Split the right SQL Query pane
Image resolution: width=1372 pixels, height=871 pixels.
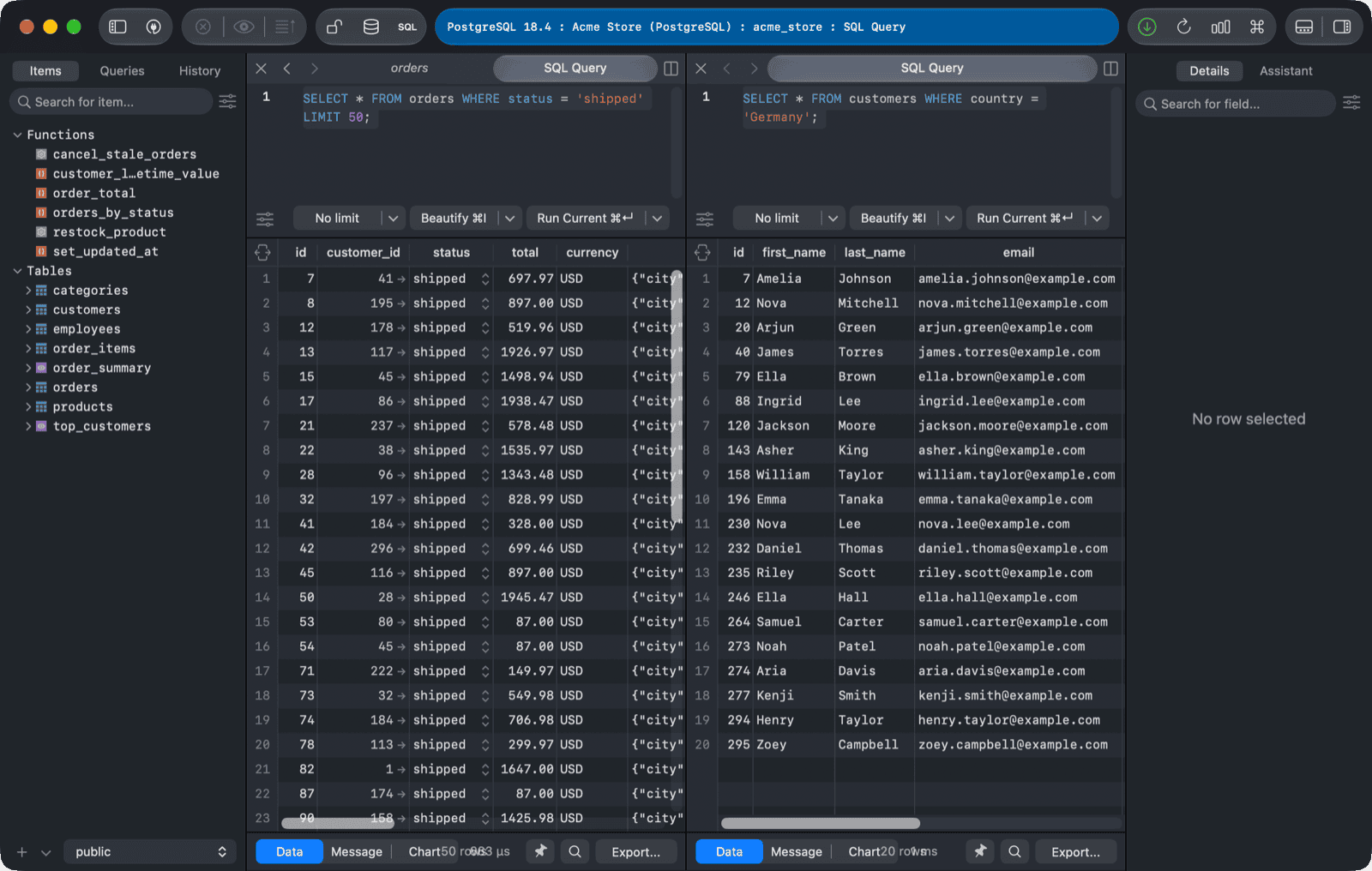(1110, 69)
